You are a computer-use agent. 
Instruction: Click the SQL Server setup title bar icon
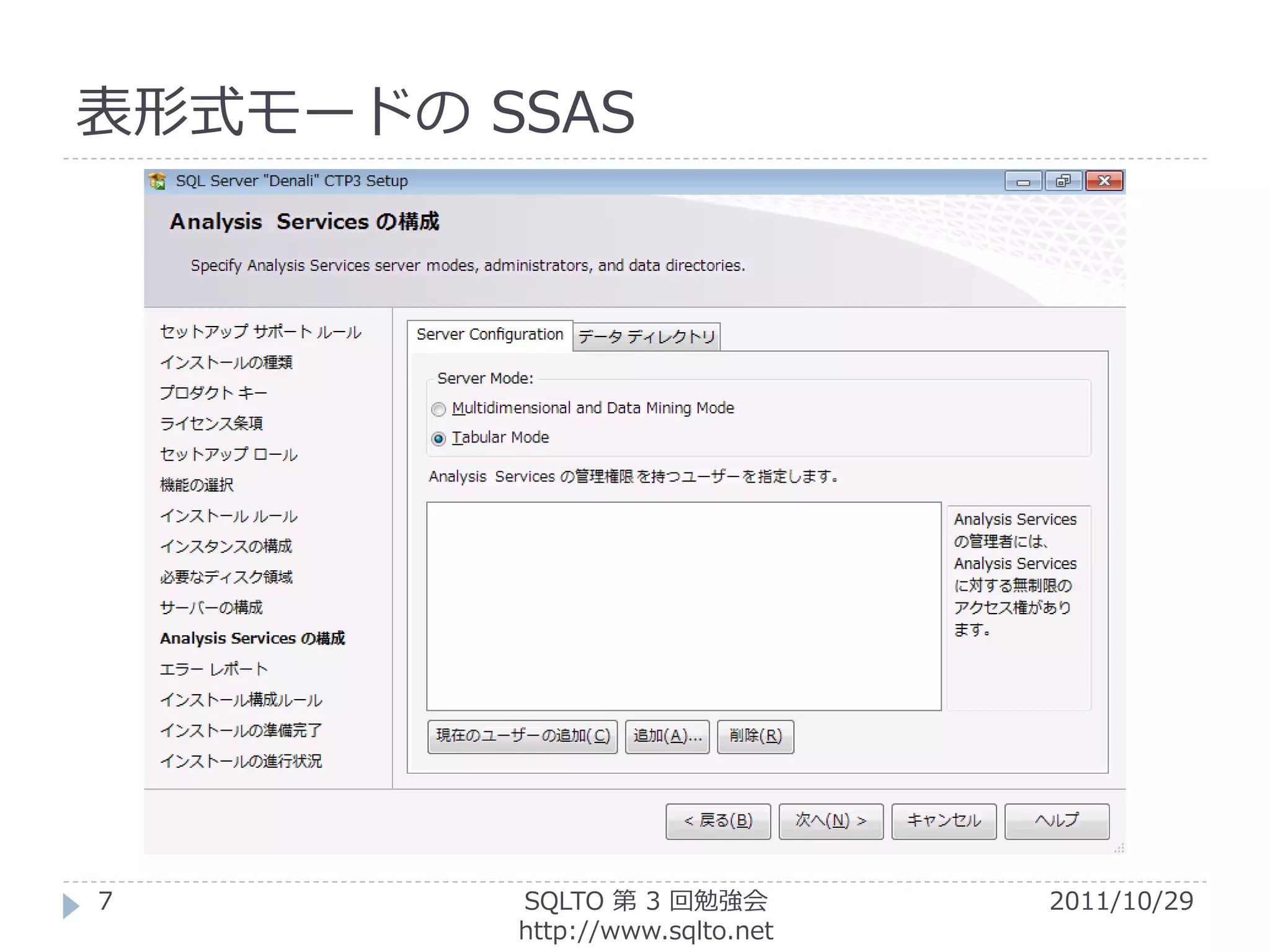158,181
